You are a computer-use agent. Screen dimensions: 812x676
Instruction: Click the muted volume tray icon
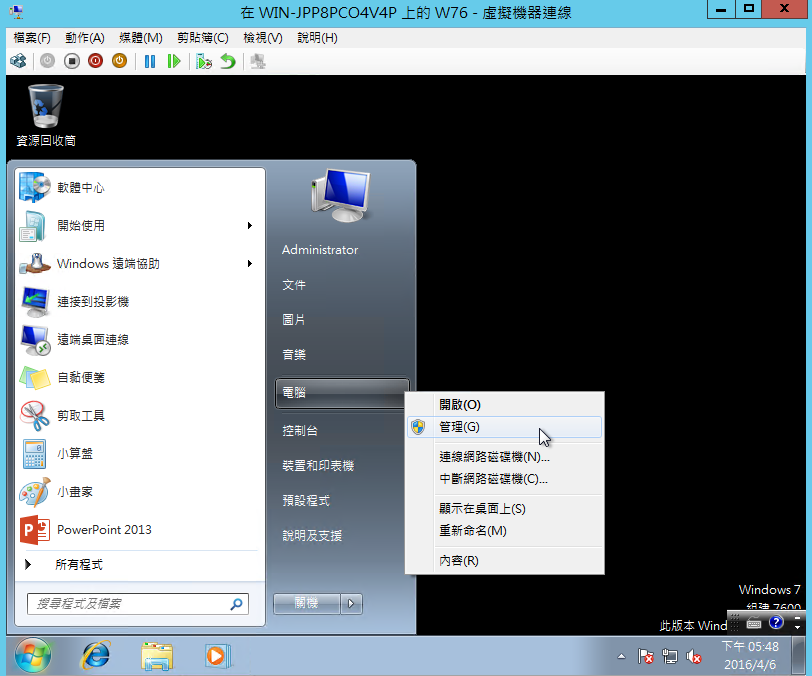693,657
